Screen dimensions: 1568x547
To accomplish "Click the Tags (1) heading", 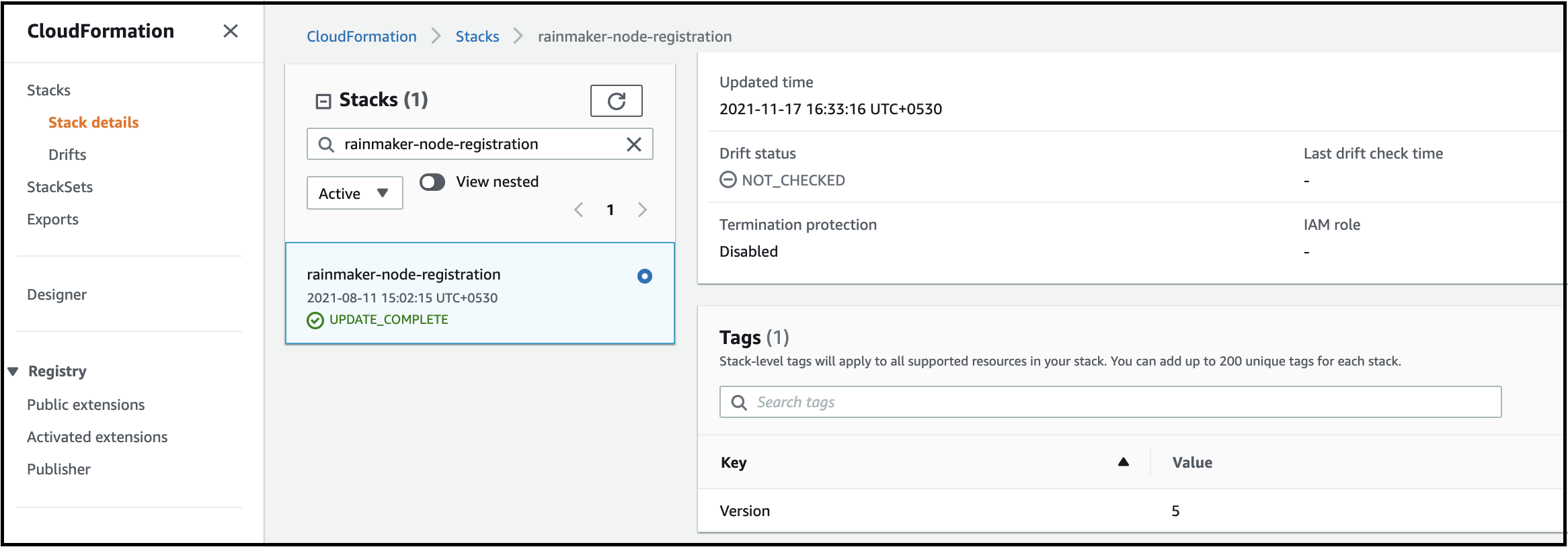I will coord(754,337).
